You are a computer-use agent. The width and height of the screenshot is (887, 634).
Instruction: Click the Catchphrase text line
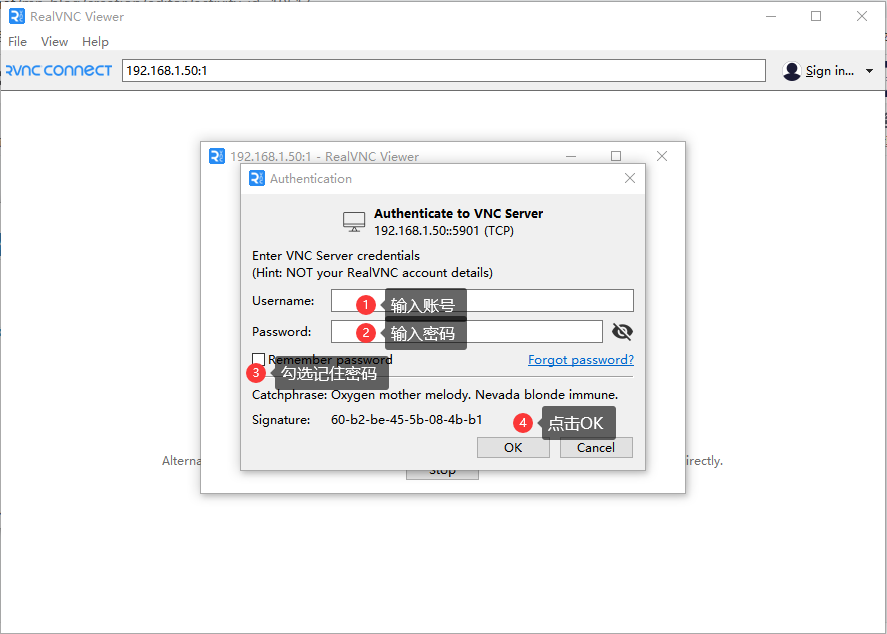(x=435, y=395)
